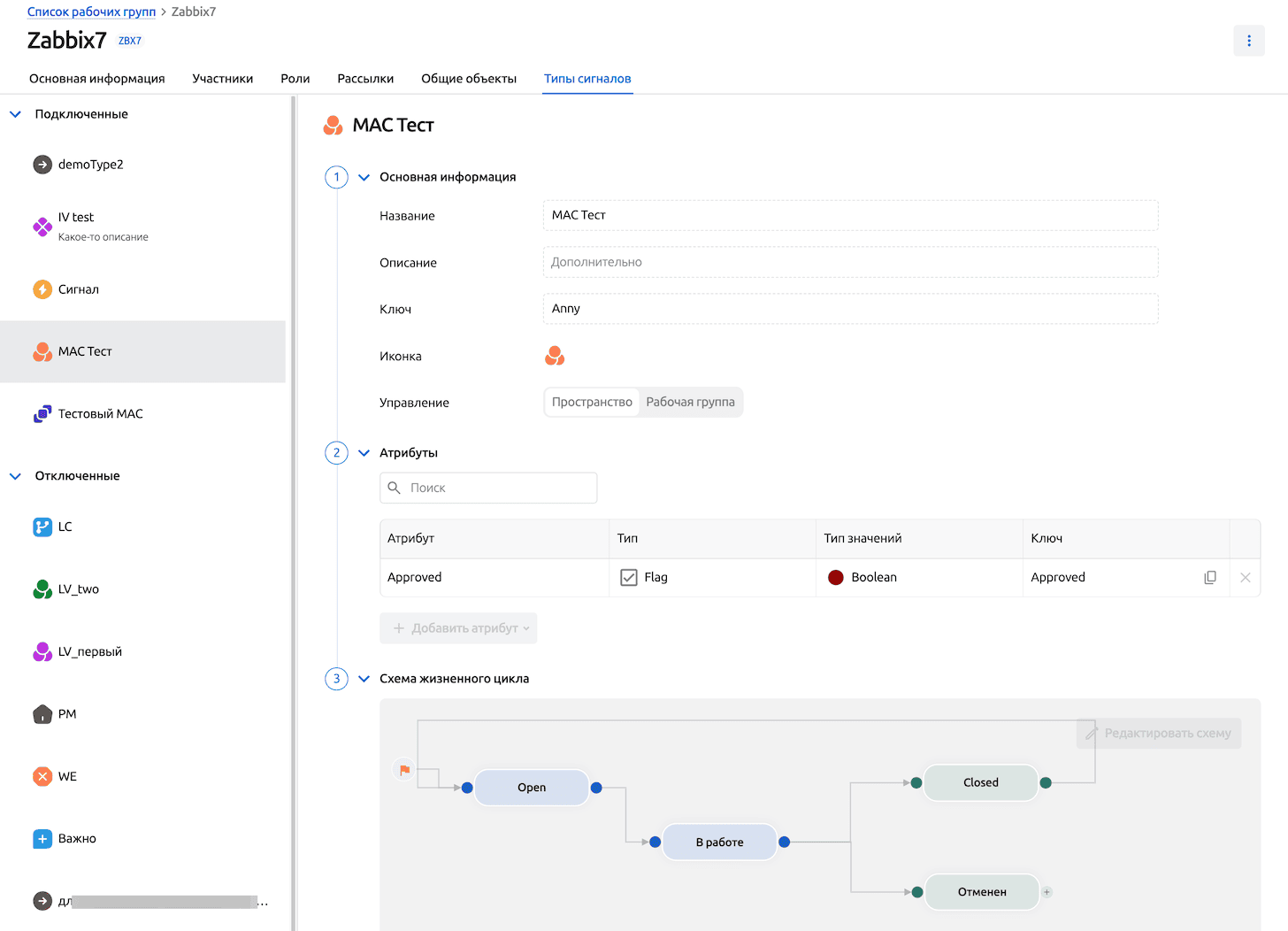Click the copy icon in Approved row
Image resolution: width=1288 pixels, height=931 pixels.
(1209, 578)
